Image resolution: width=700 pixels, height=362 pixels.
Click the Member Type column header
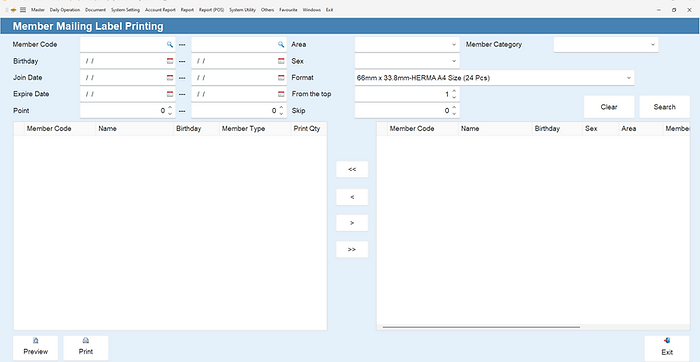coord(255,129)
